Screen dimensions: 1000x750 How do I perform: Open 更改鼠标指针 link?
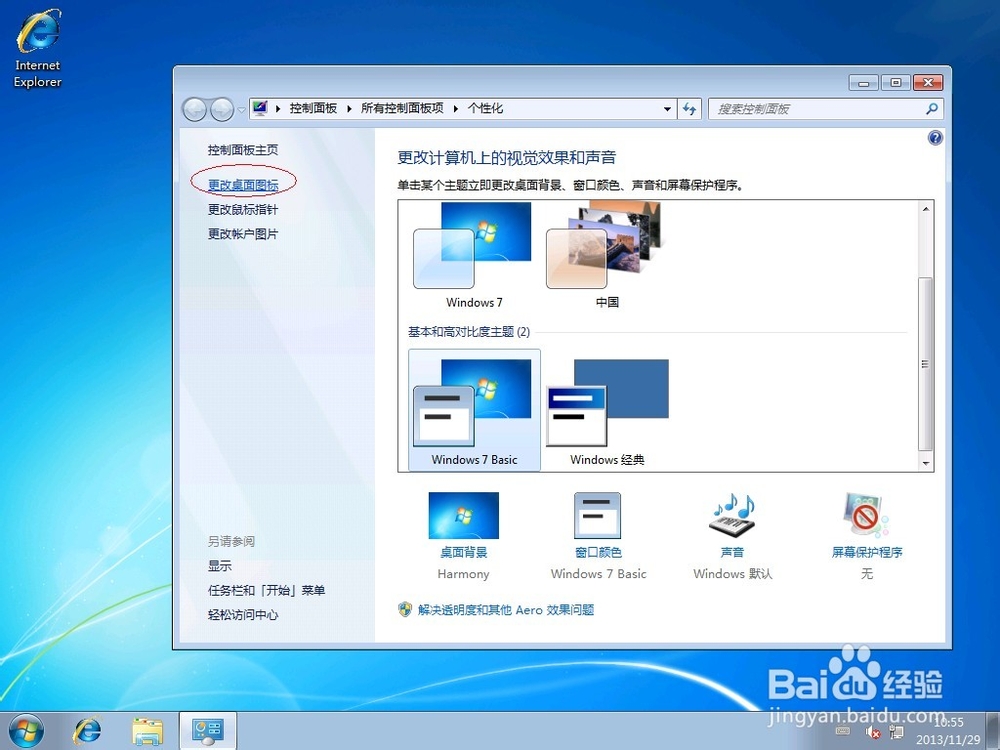[243, 209]
